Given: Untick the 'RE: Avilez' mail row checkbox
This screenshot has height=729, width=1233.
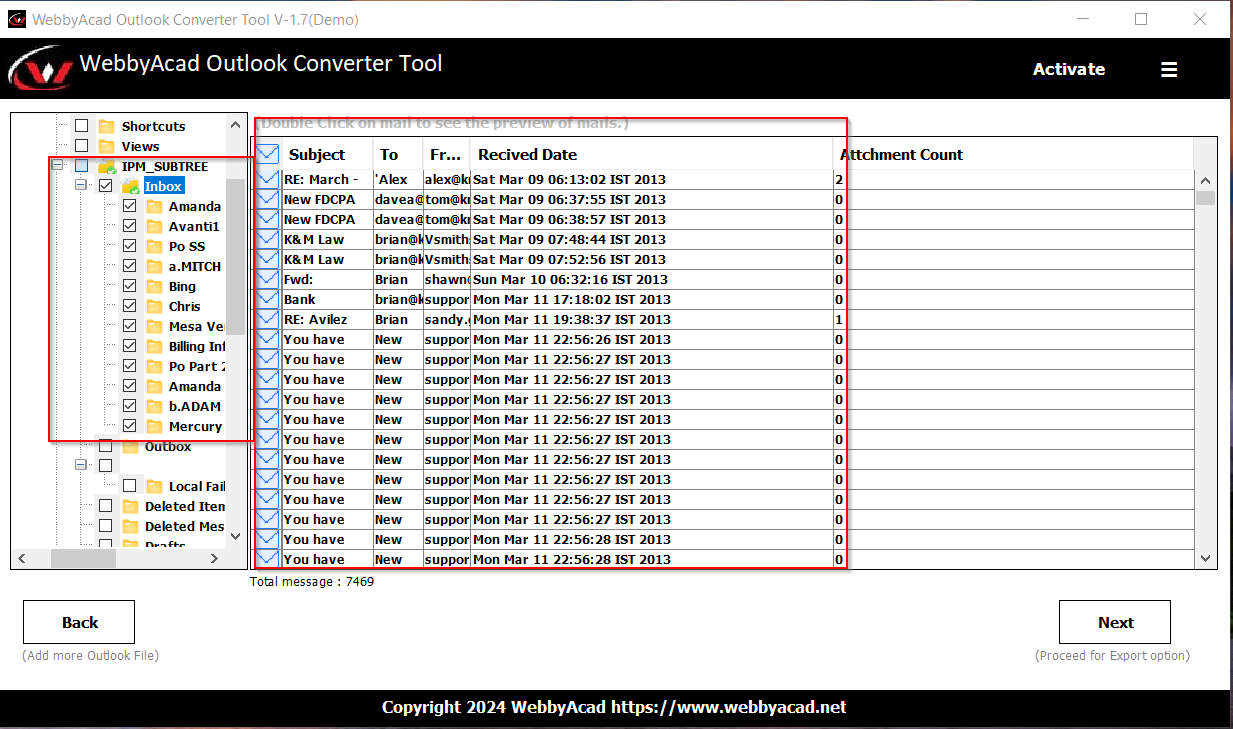Looking at the screenshot, I should [x=268, y=319].
